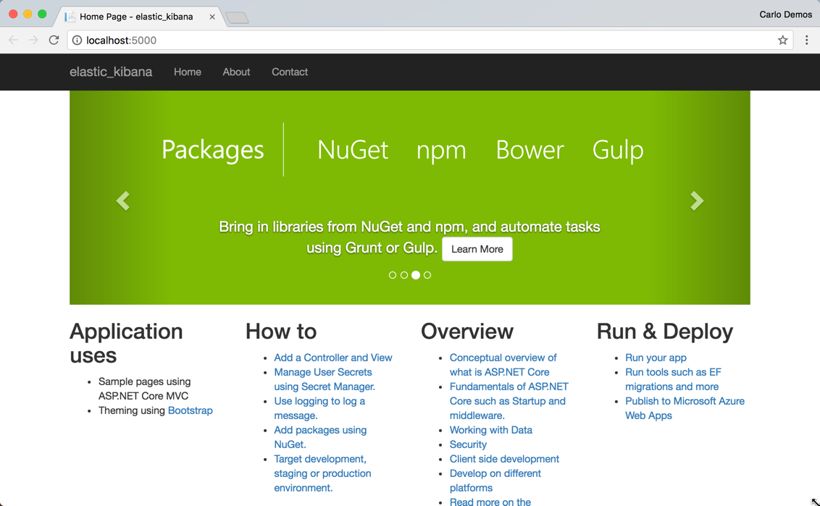Open the Contact nav item

[290, 72]
